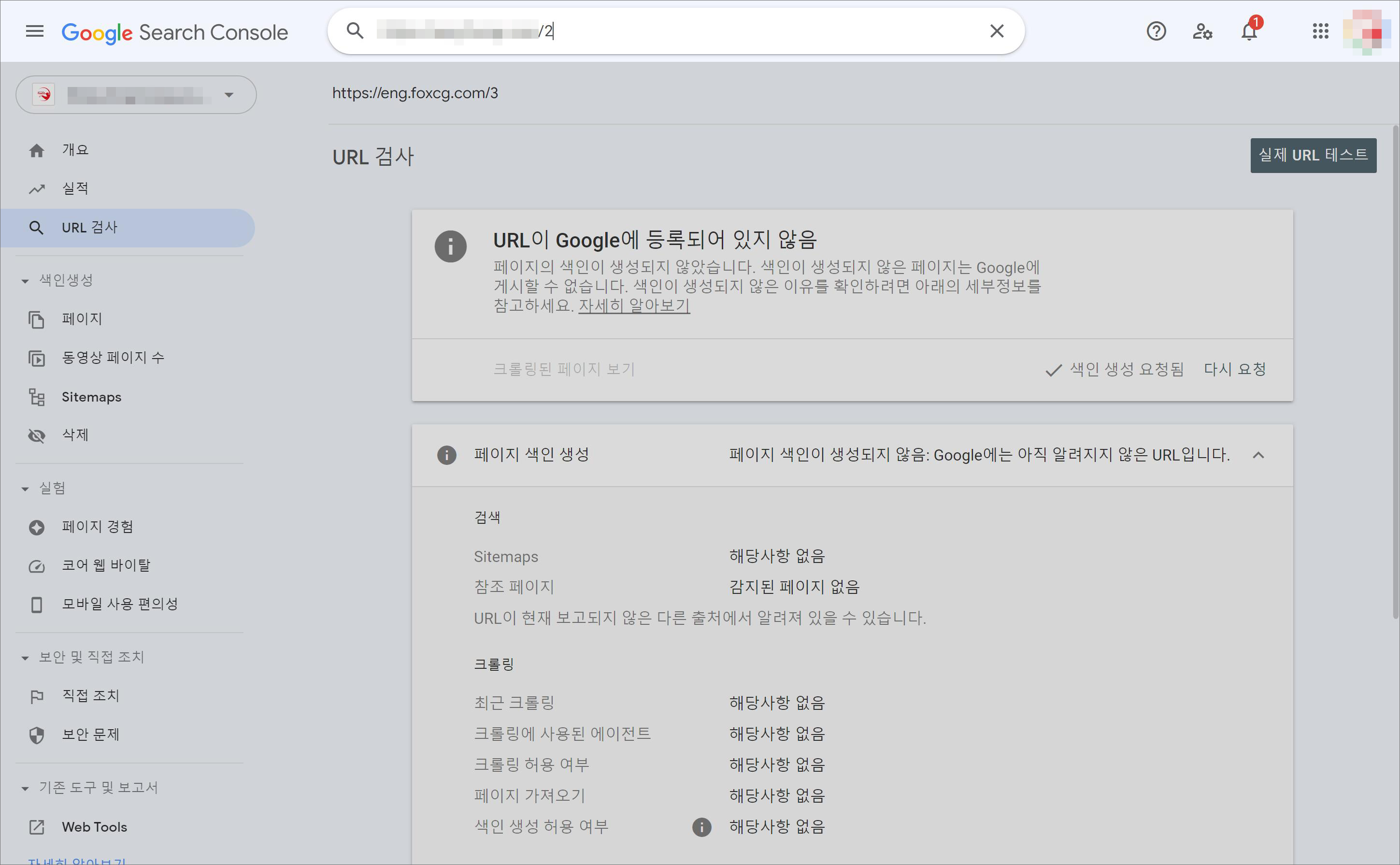Screen dimensions: 1400x865
Task: Collapse 보안 및 직접 조치 group
Action: (x=25, y=657)
